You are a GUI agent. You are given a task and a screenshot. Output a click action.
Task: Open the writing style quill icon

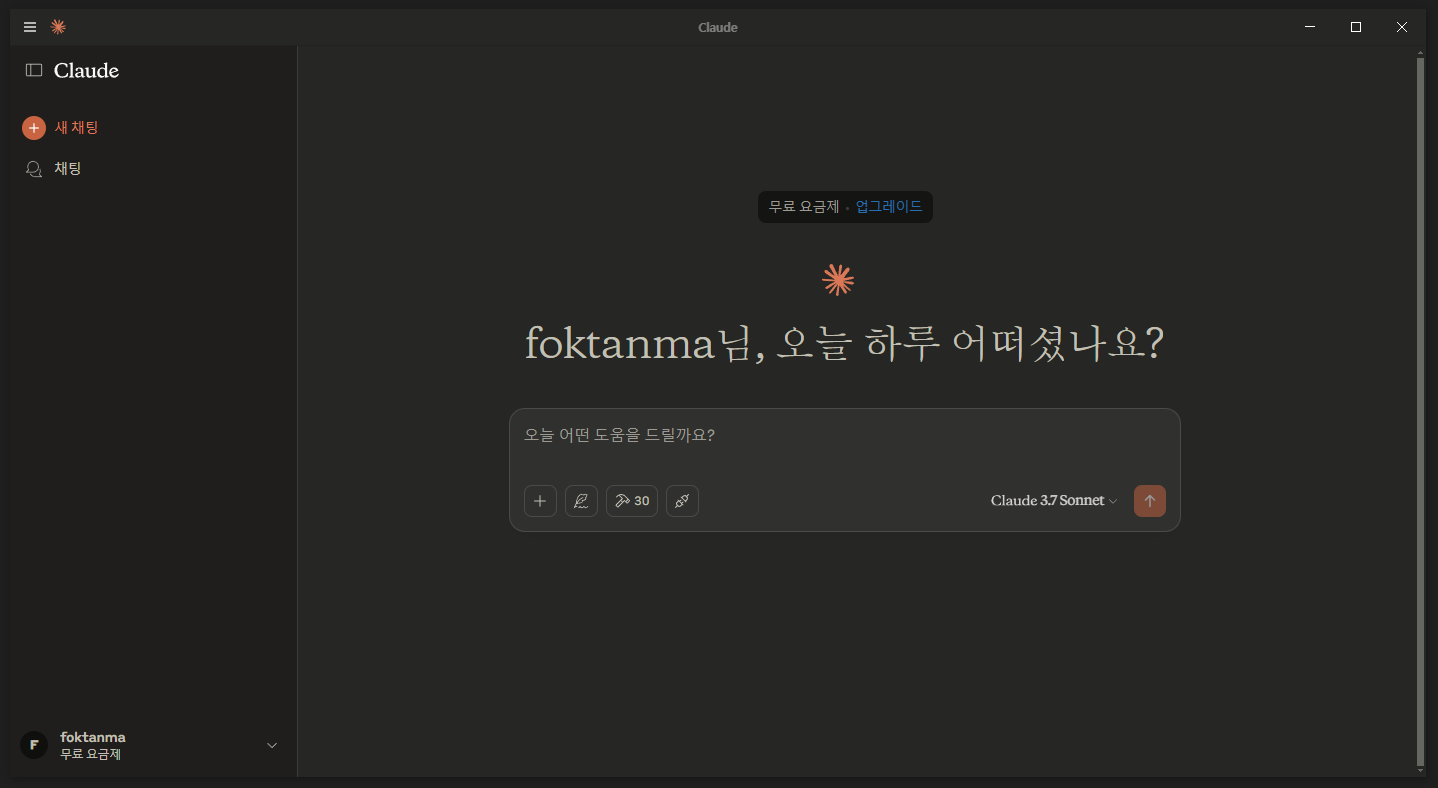(x=581, y=501)
